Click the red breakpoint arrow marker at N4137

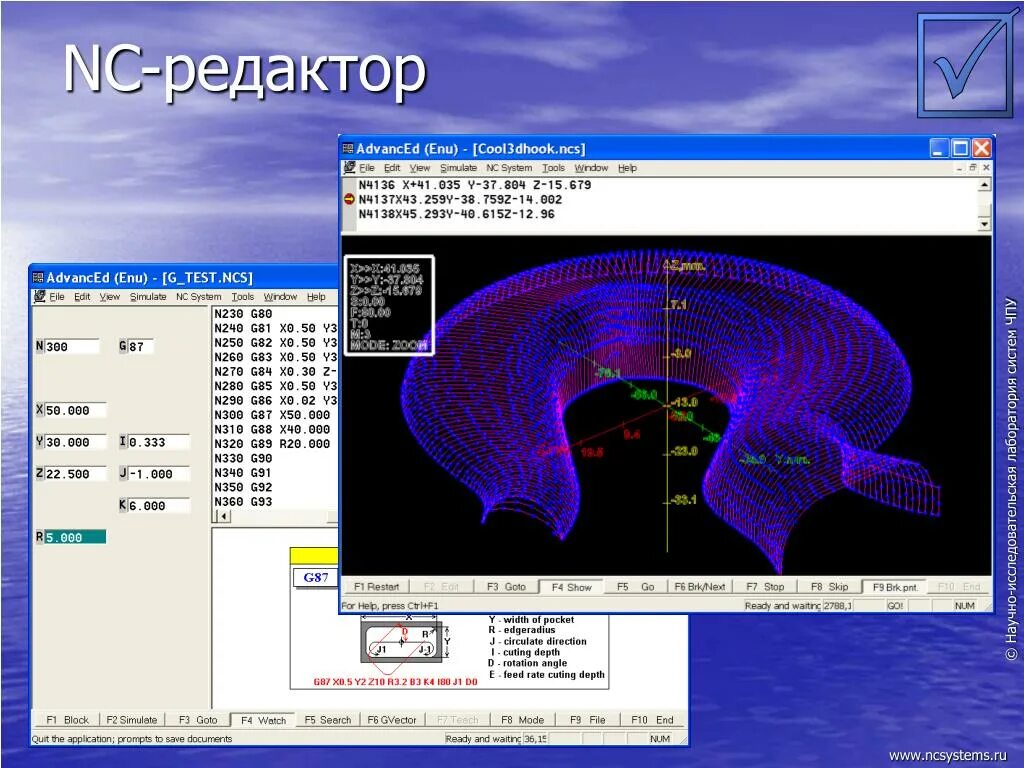(x=349, y=199)
